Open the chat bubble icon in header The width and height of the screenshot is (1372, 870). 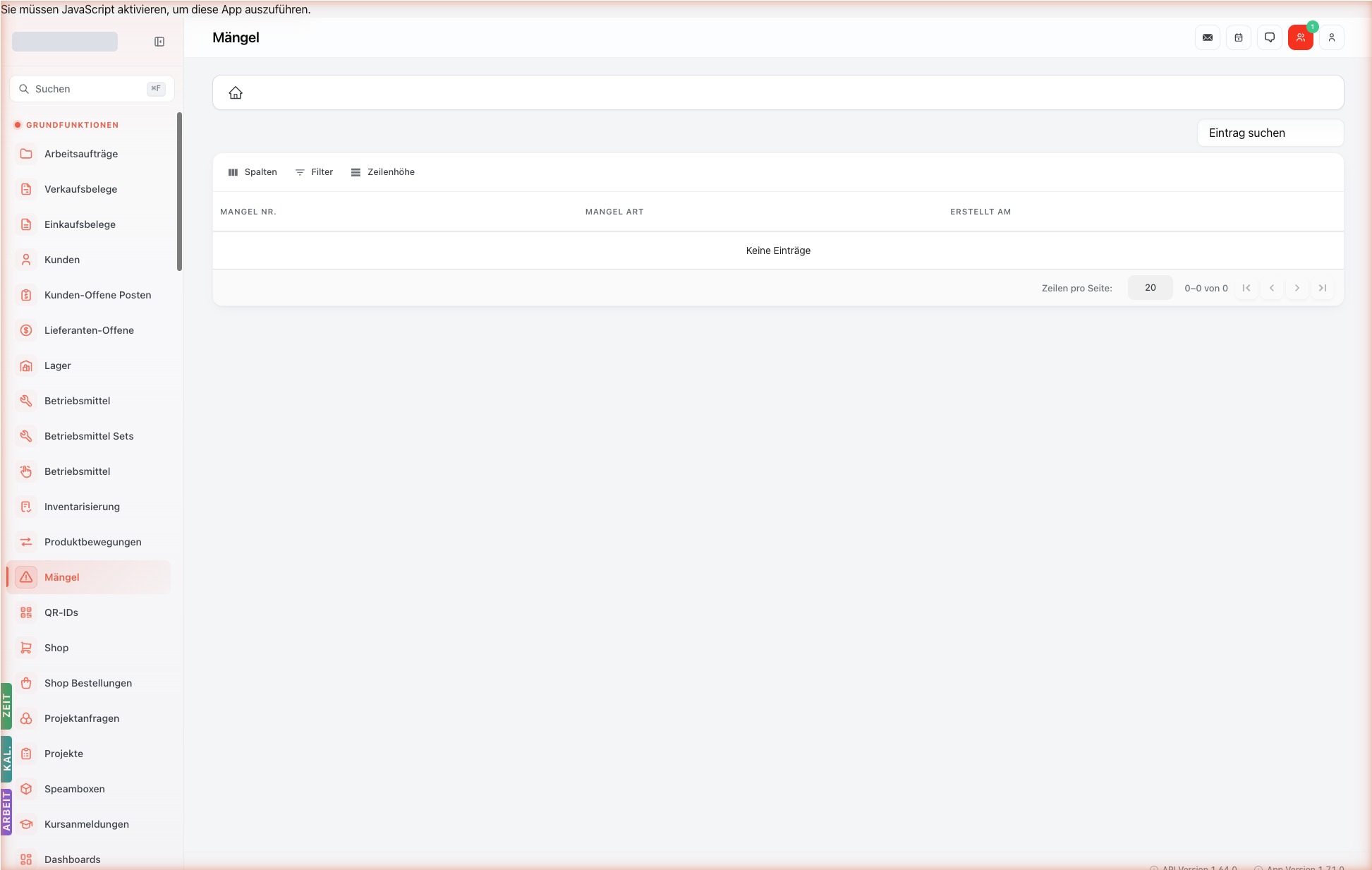[1270, 37]
